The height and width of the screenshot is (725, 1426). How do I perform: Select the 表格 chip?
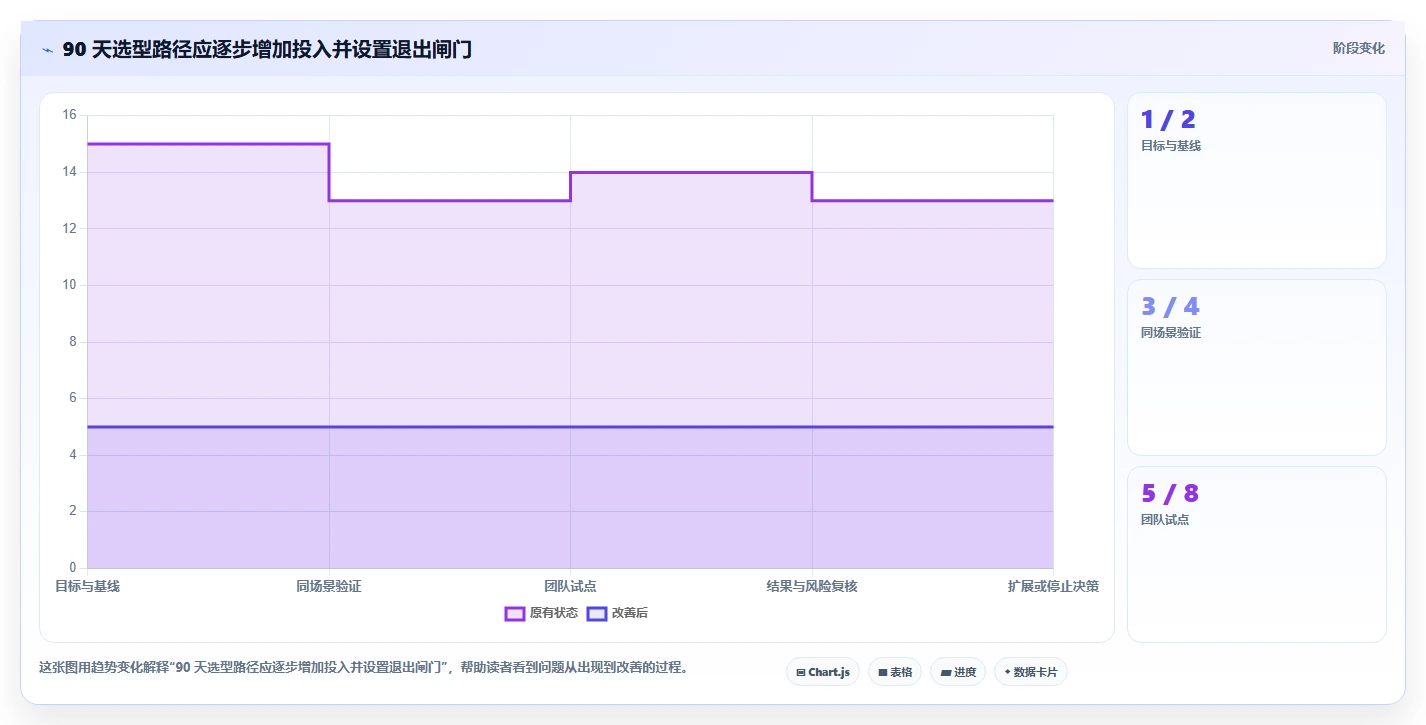point(895,672)
